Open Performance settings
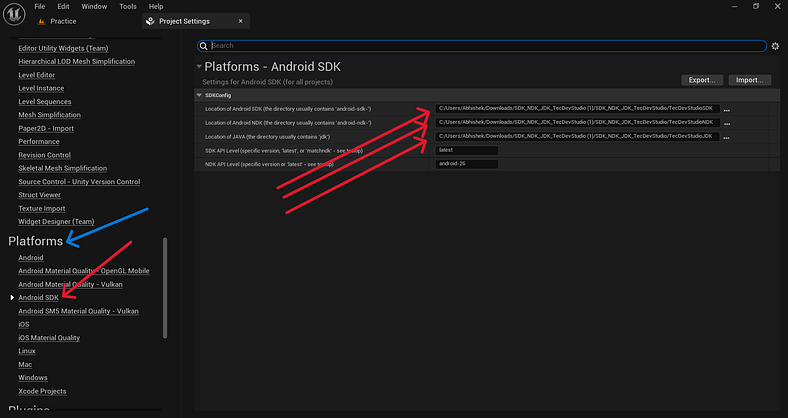The width and height of the screenshot is (788, 418). tap(39, 142)
